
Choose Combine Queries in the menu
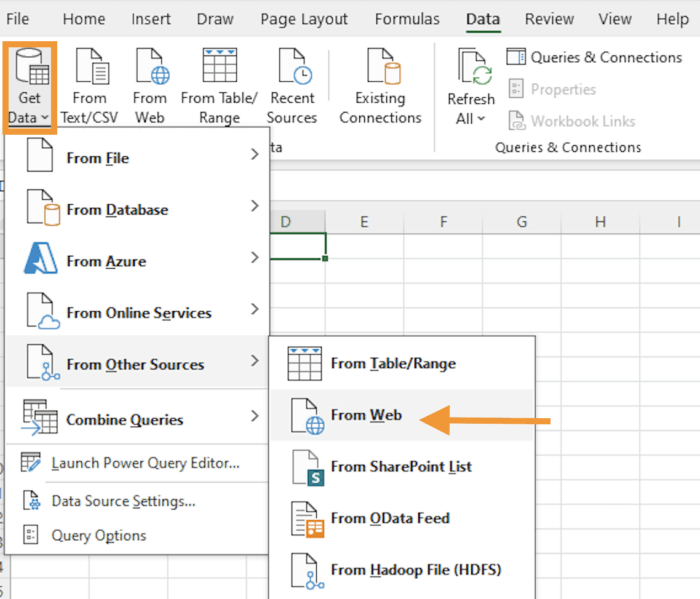click(138, 417)
